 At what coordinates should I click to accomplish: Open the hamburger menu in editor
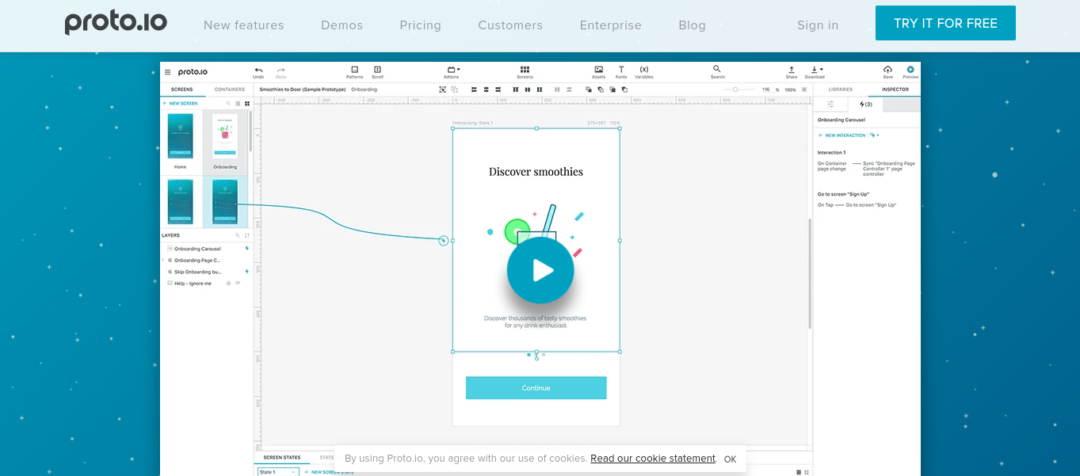click(x=167, y=72)
